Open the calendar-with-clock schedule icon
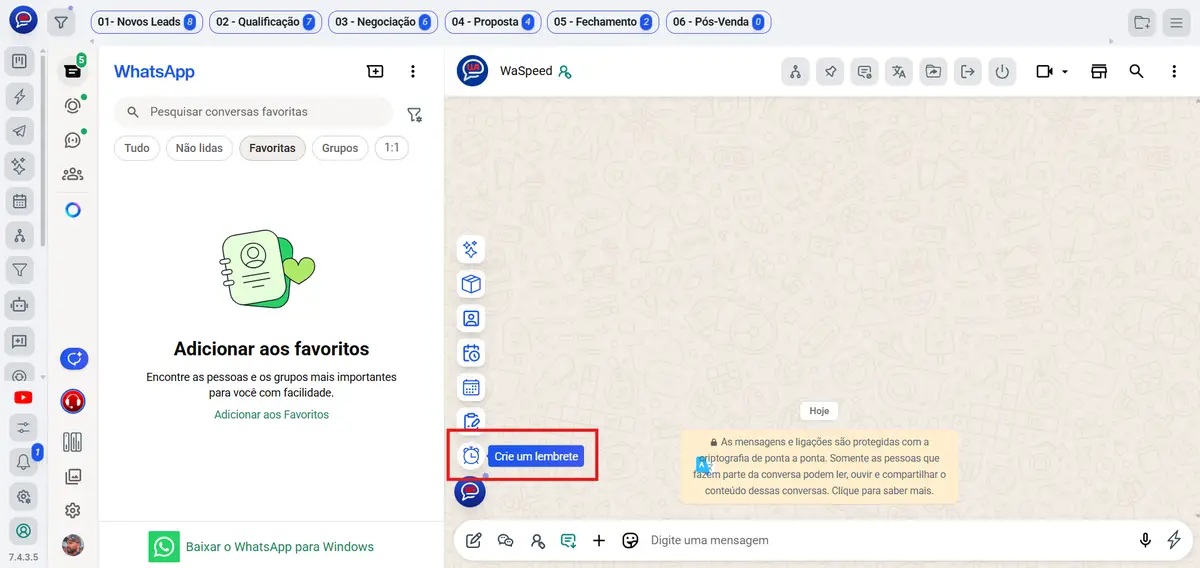 [471, 353]
